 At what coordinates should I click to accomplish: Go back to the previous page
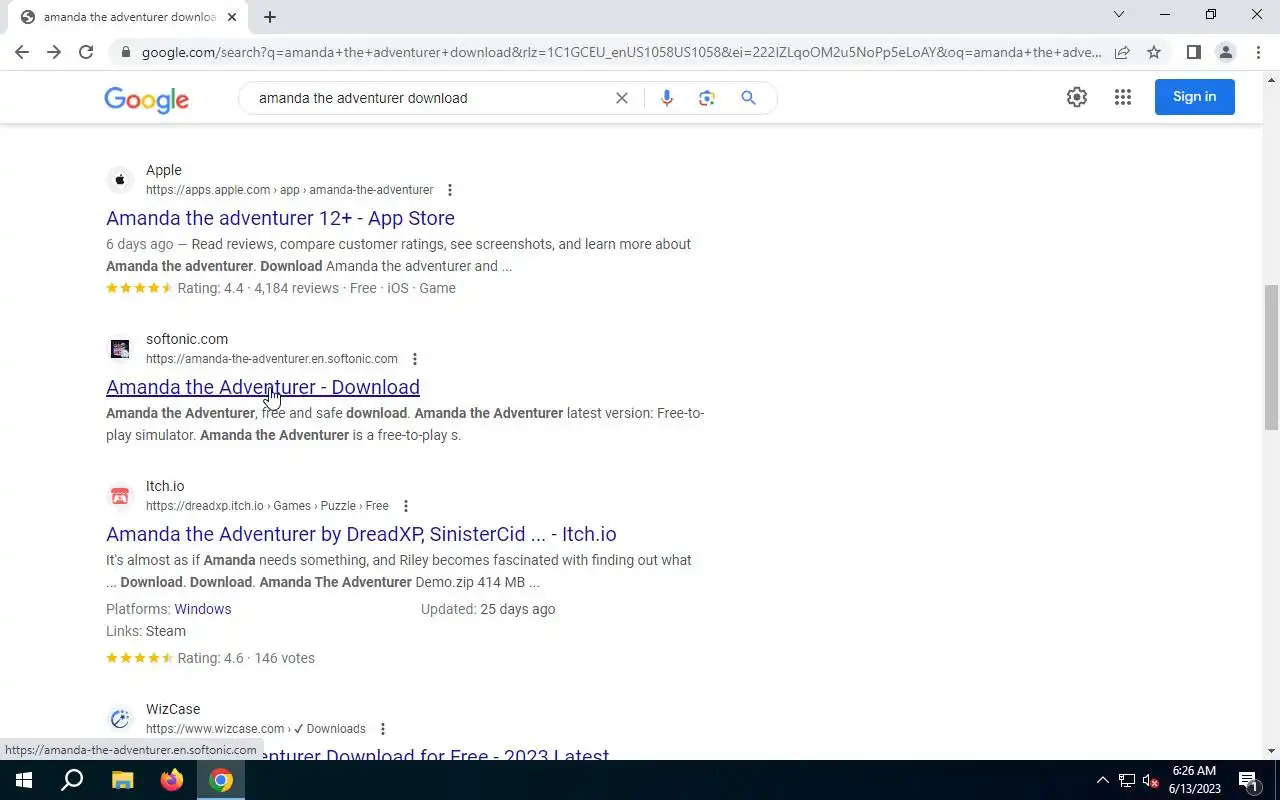point(22,52)
